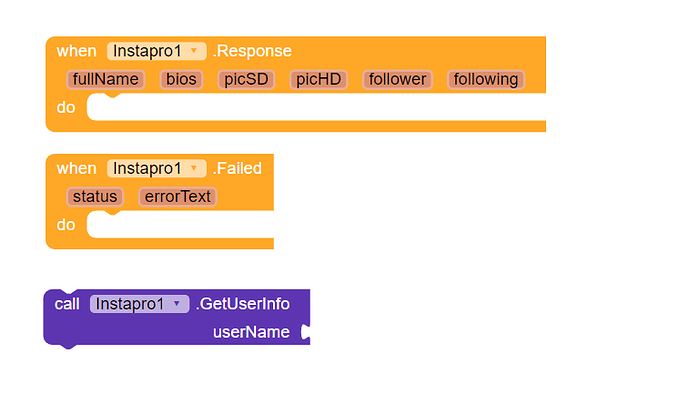Screen dimensions: 690x414
Task: Click the follower parameter
Action: pos(397,79)
